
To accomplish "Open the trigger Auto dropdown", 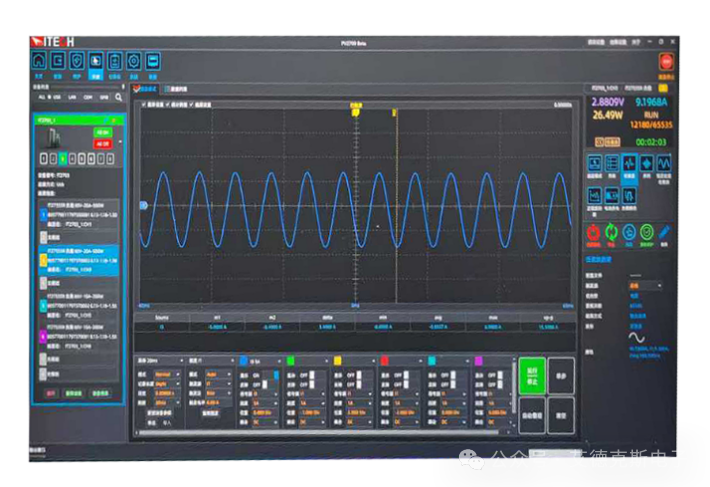I will (x=219, y=375).
